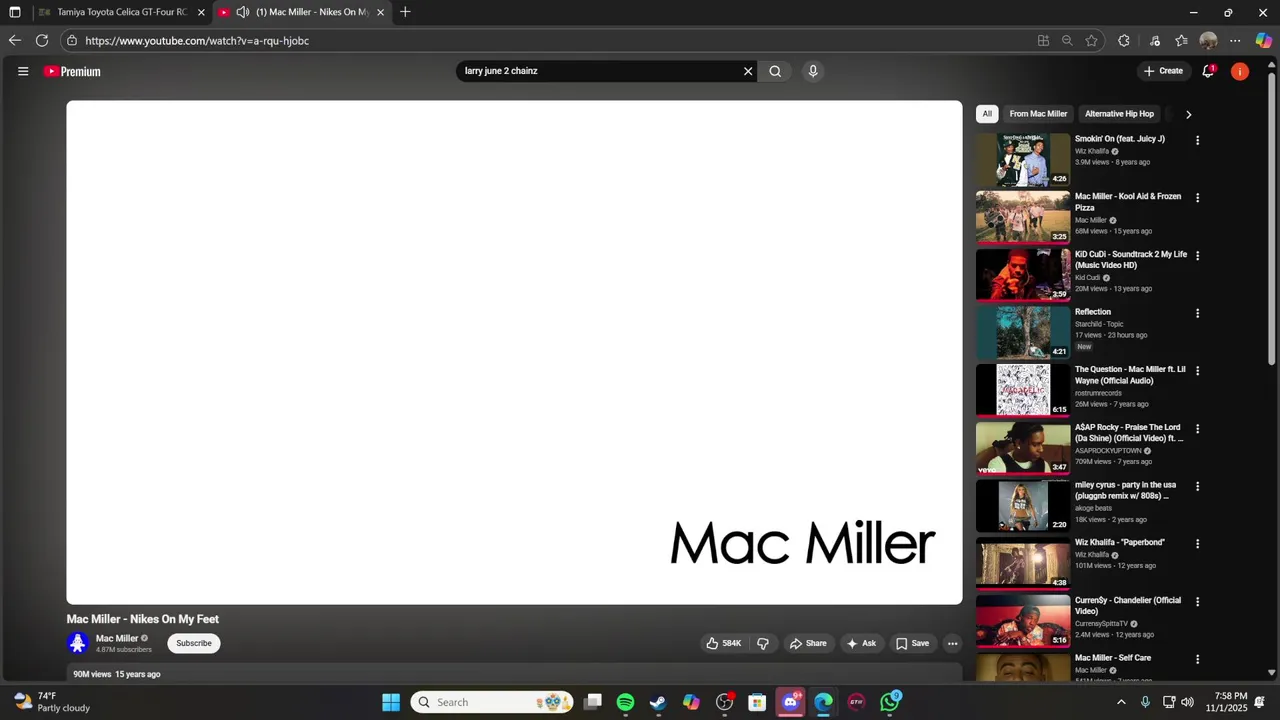Screen dimensions: 1280x720
Task: Open browser extensions puzzle icon
Action: (x=1124, y=41)
